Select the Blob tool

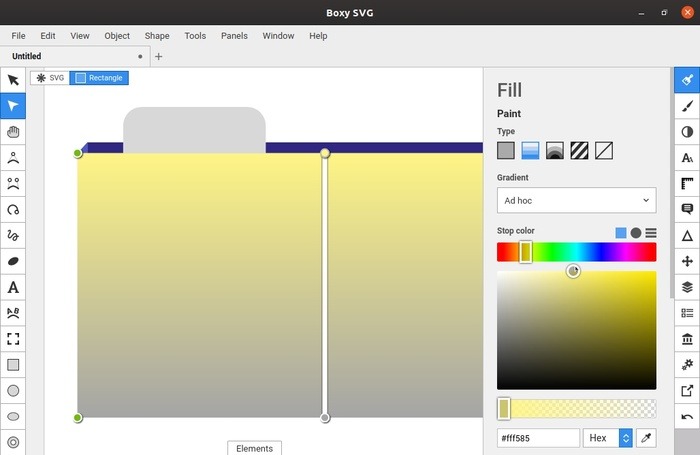[13, 261]
